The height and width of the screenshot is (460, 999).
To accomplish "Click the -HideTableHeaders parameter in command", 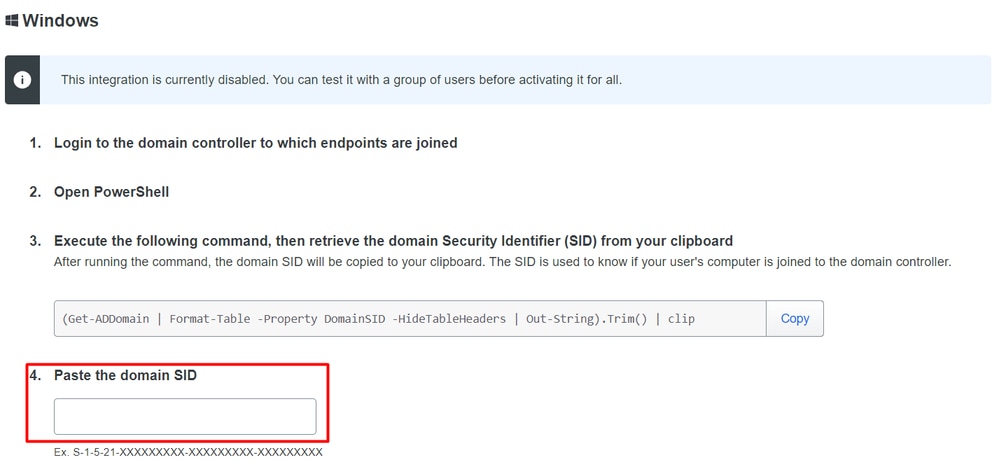I will click(449, 319).
